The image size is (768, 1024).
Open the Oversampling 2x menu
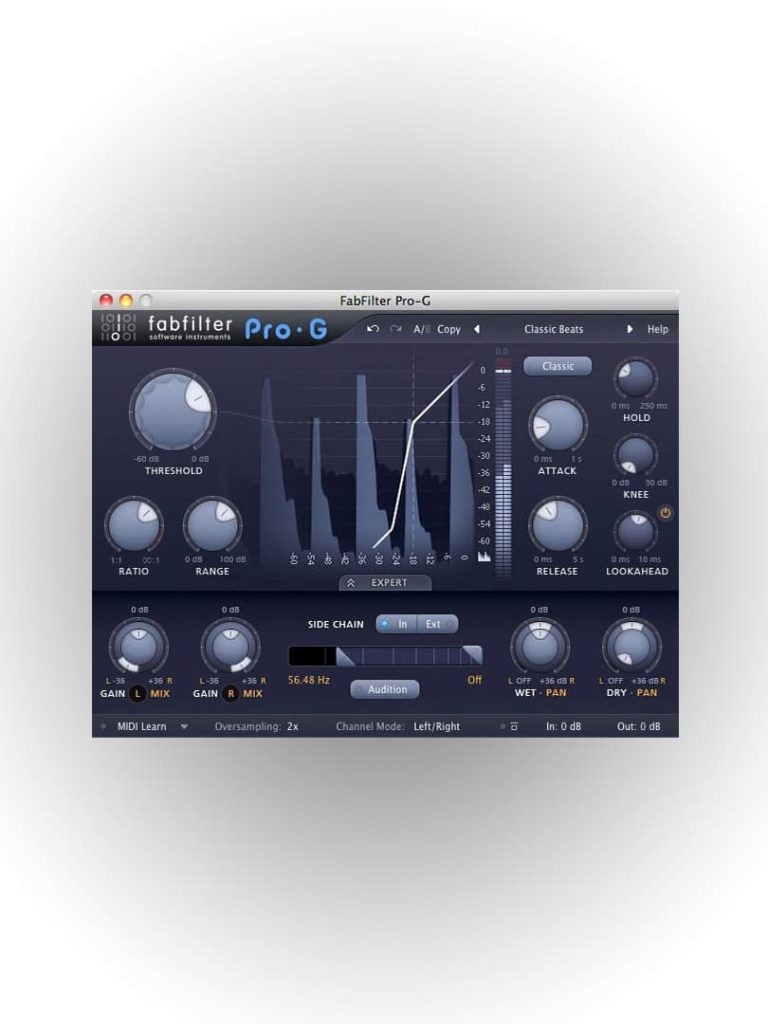tap(293, 726)
